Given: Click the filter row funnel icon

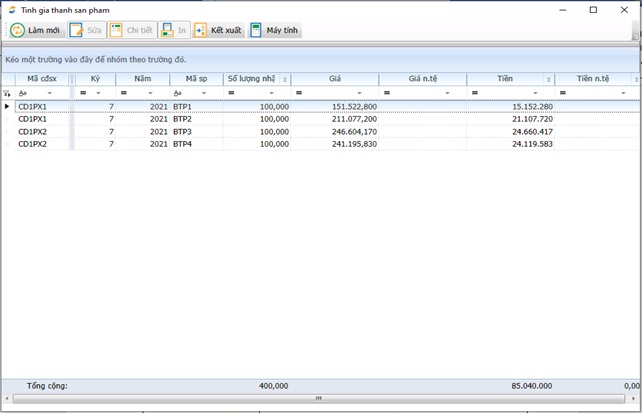Looking at the screenshot, I should [7, 93].
